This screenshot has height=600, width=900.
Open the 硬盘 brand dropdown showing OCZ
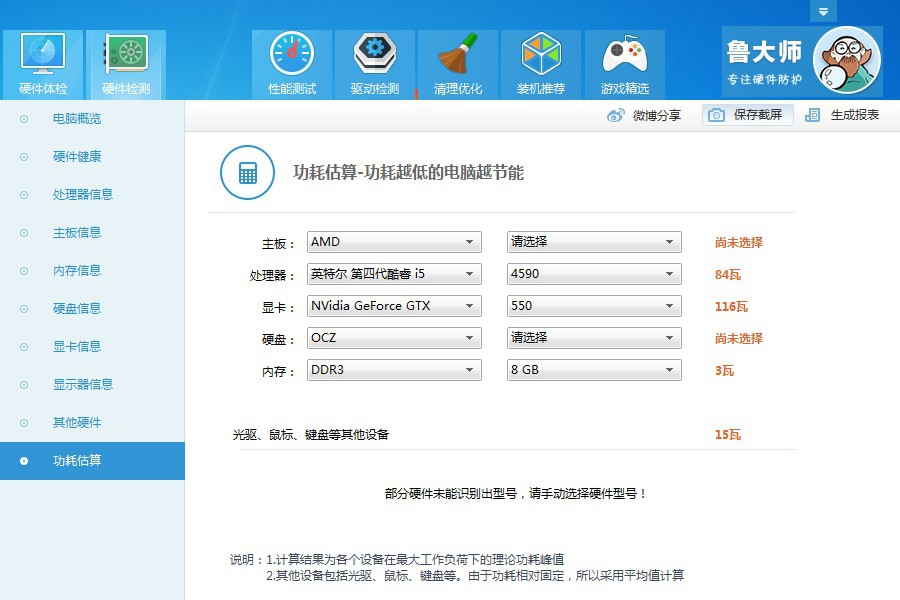pos(394,338)
